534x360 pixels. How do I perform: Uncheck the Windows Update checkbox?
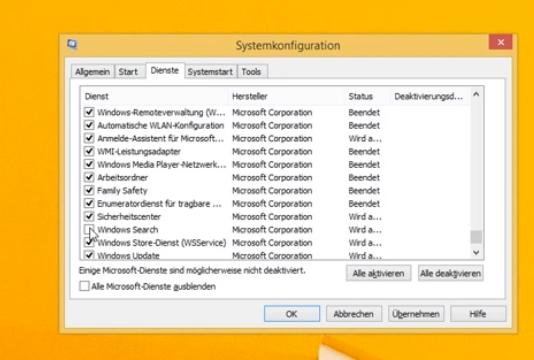pyautogui.click(x=89, y=255)
